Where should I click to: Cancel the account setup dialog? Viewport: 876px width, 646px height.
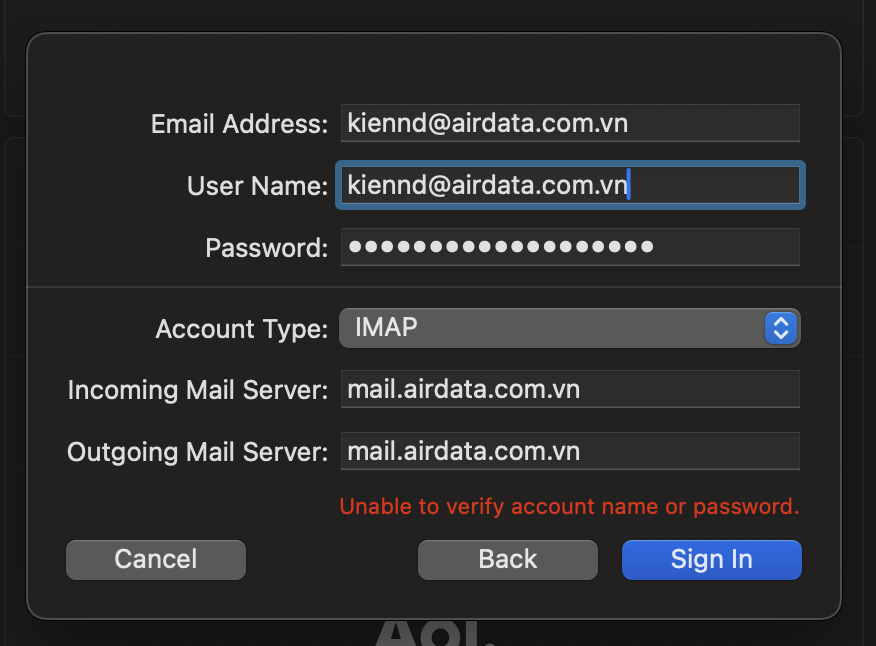155,560
